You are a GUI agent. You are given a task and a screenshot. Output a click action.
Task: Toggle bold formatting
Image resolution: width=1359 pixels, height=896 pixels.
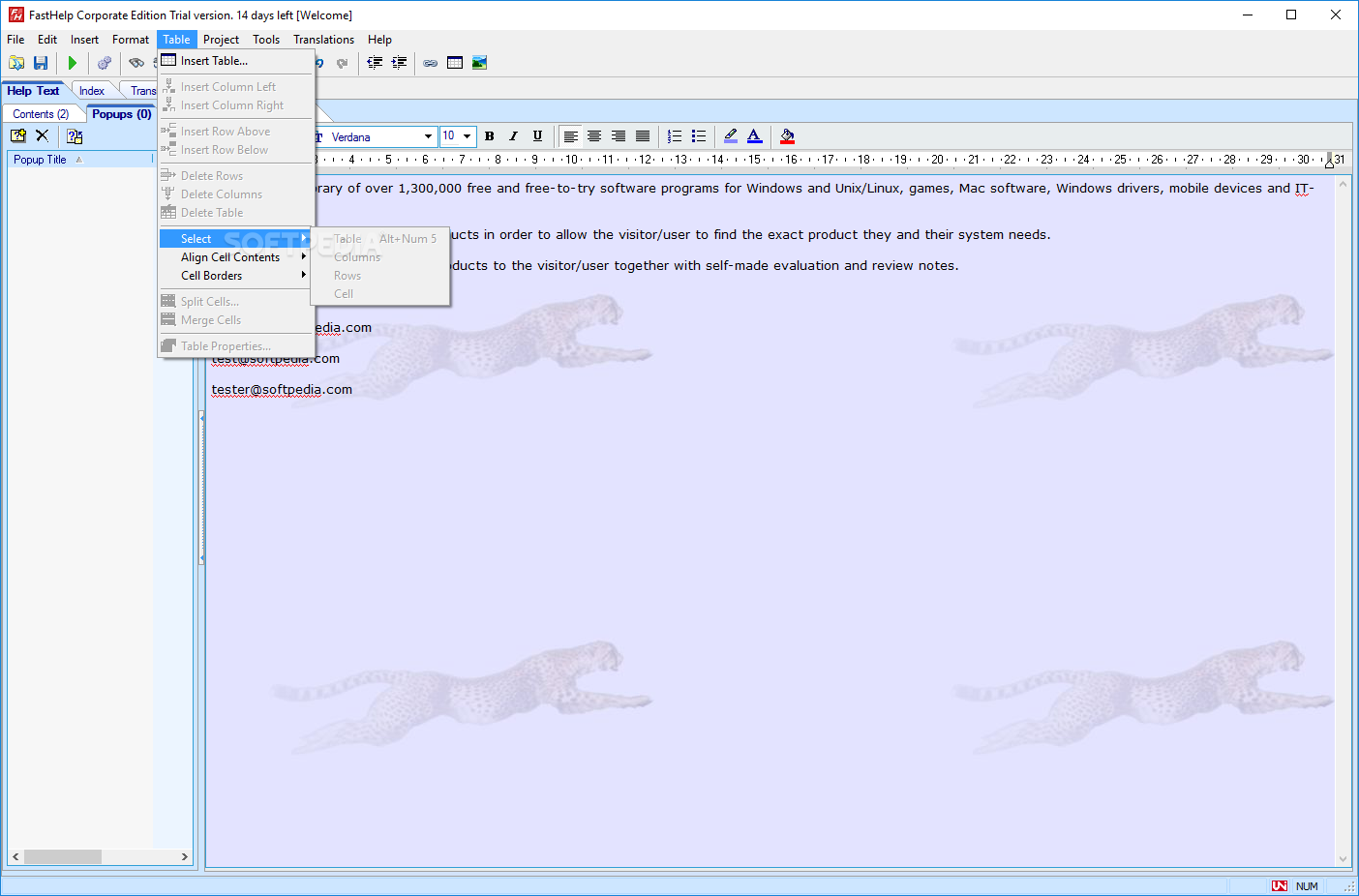(490, 136)
